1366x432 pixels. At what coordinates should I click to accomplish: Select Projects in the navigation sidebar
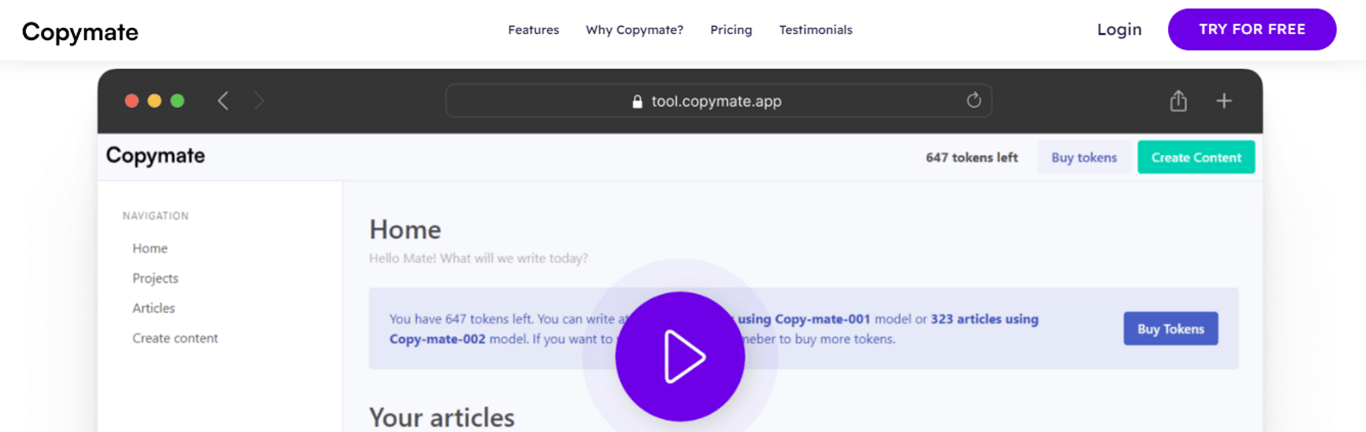(155, 278)
